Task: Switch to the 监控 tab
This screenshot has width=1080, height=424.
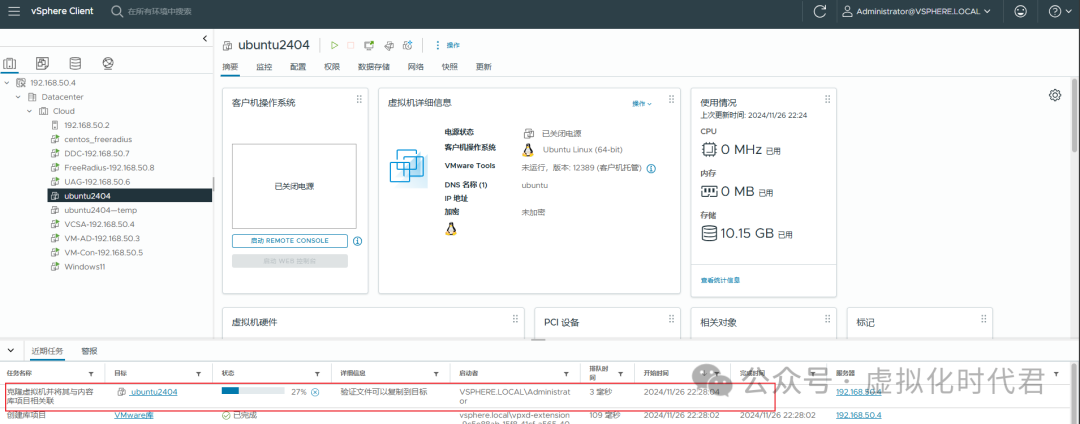Action: click(264, 67)
